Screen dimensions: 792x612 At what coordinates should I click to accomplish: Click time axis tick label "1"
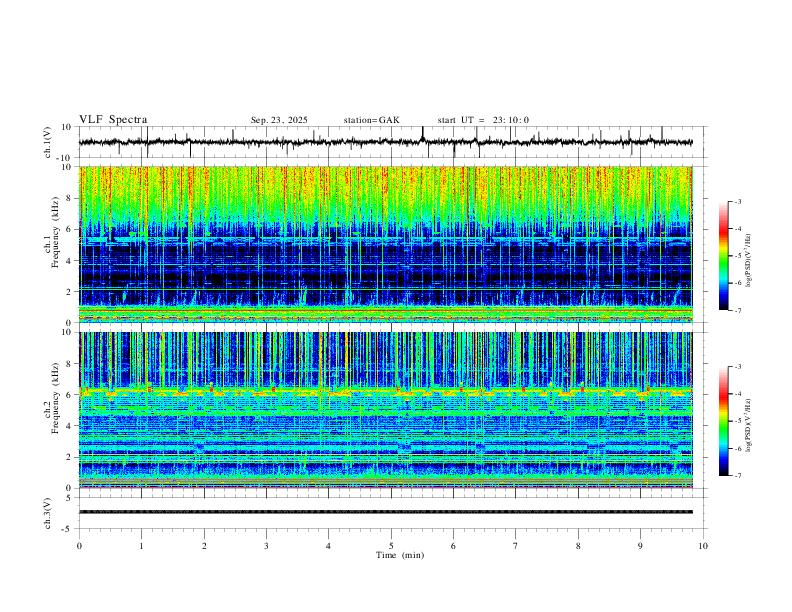(141, 546)
